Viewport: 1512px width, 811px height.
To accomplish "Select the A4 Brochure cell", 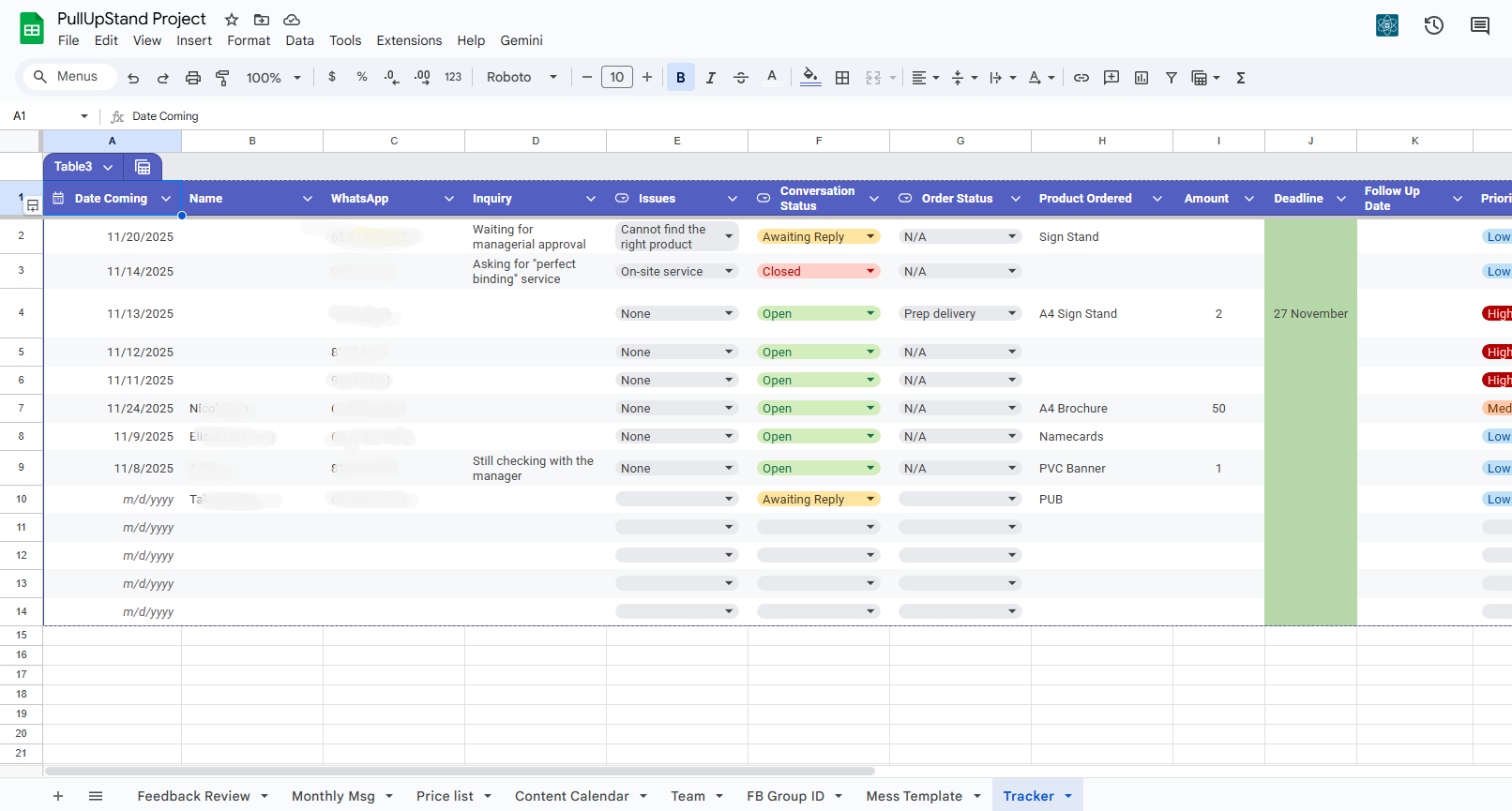I will [x=1102, y=408].
